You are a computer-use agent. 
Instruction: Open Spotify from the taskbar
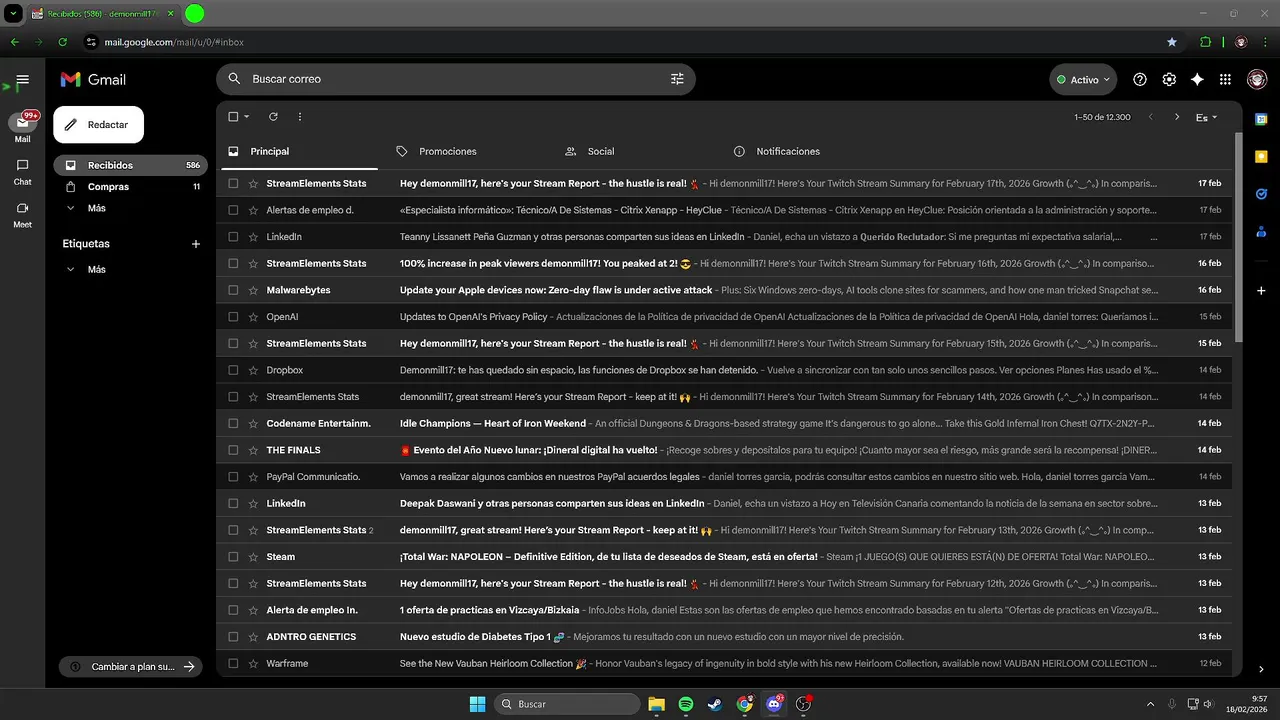click(x=686, y=704)
